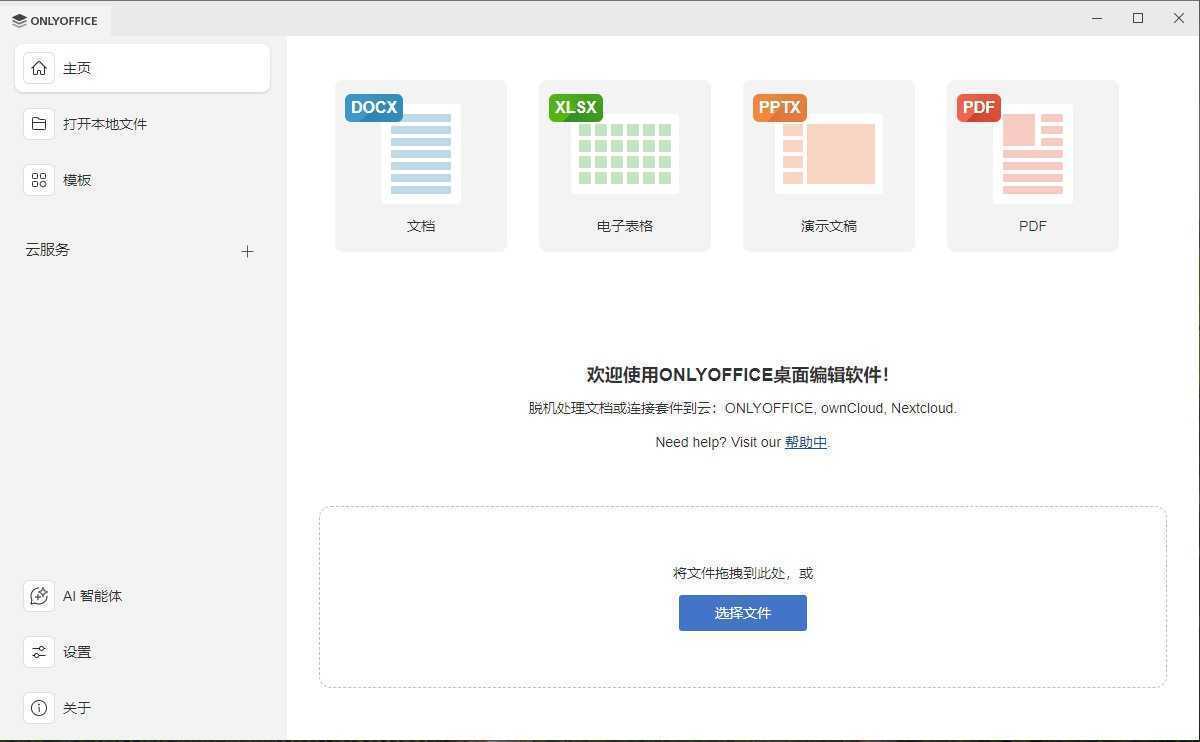Screen dimensions: 1200x742
Task: Open the 设置 settings page
Action: (77, 652)
